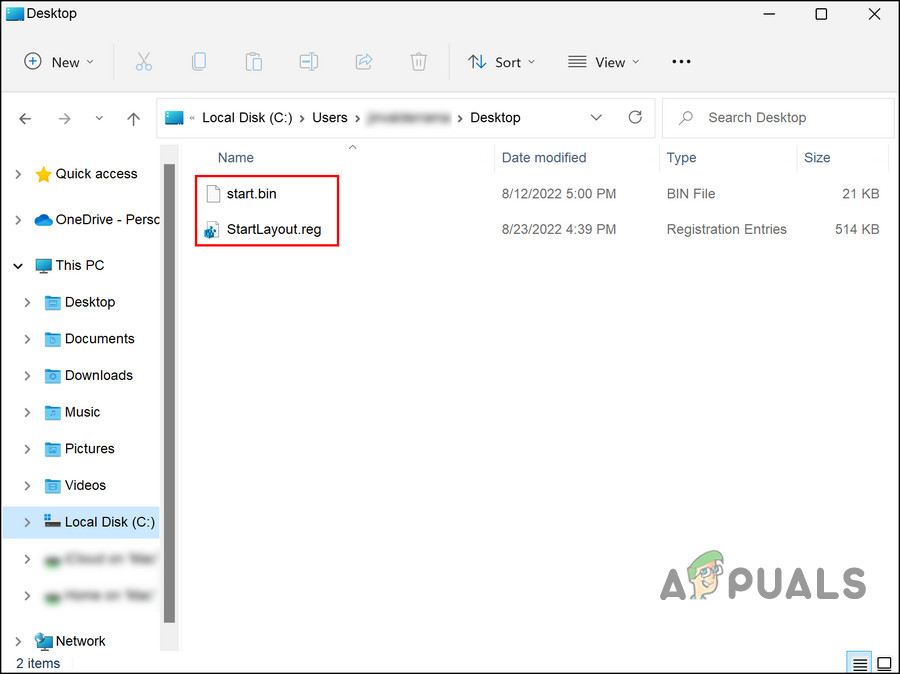Viewport: 900px width, 674px height.
Task: Open the See more ellipsis menu
Action: [x=681, y=61]
